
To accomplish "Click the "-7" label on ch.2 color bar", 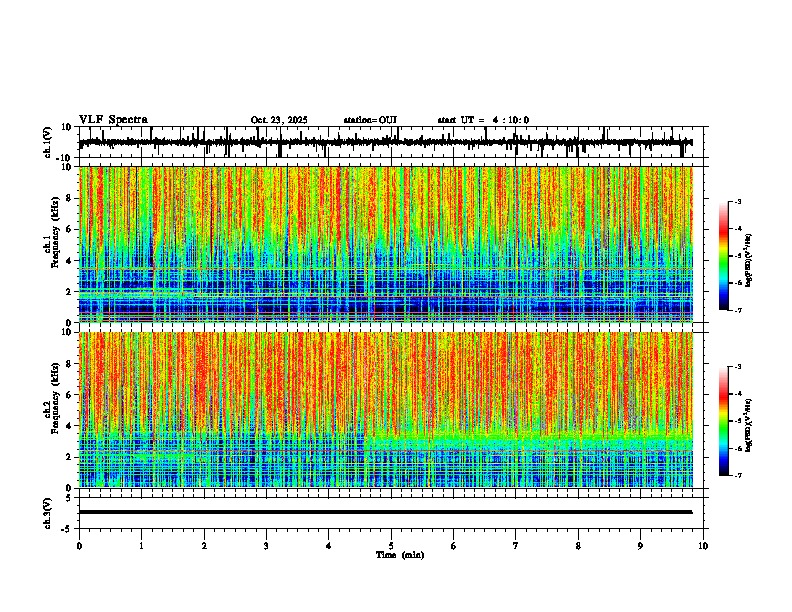I will (x=737, y=475).
